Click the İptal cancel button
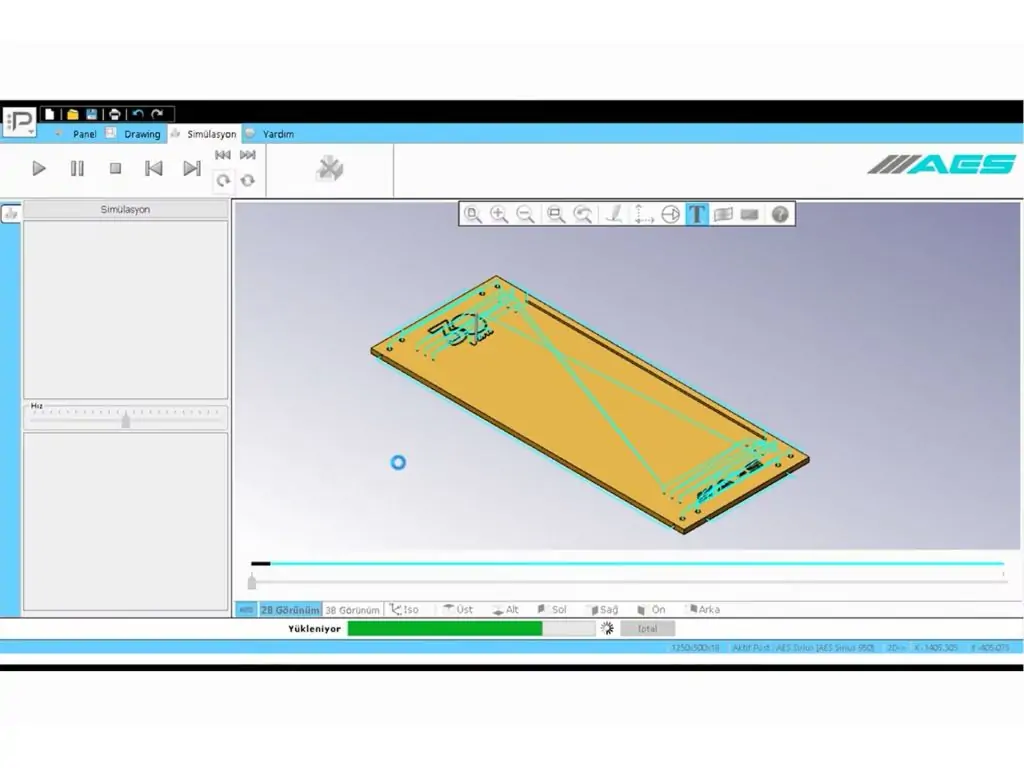Screen dimensions: 1024x768 point(647,629)
